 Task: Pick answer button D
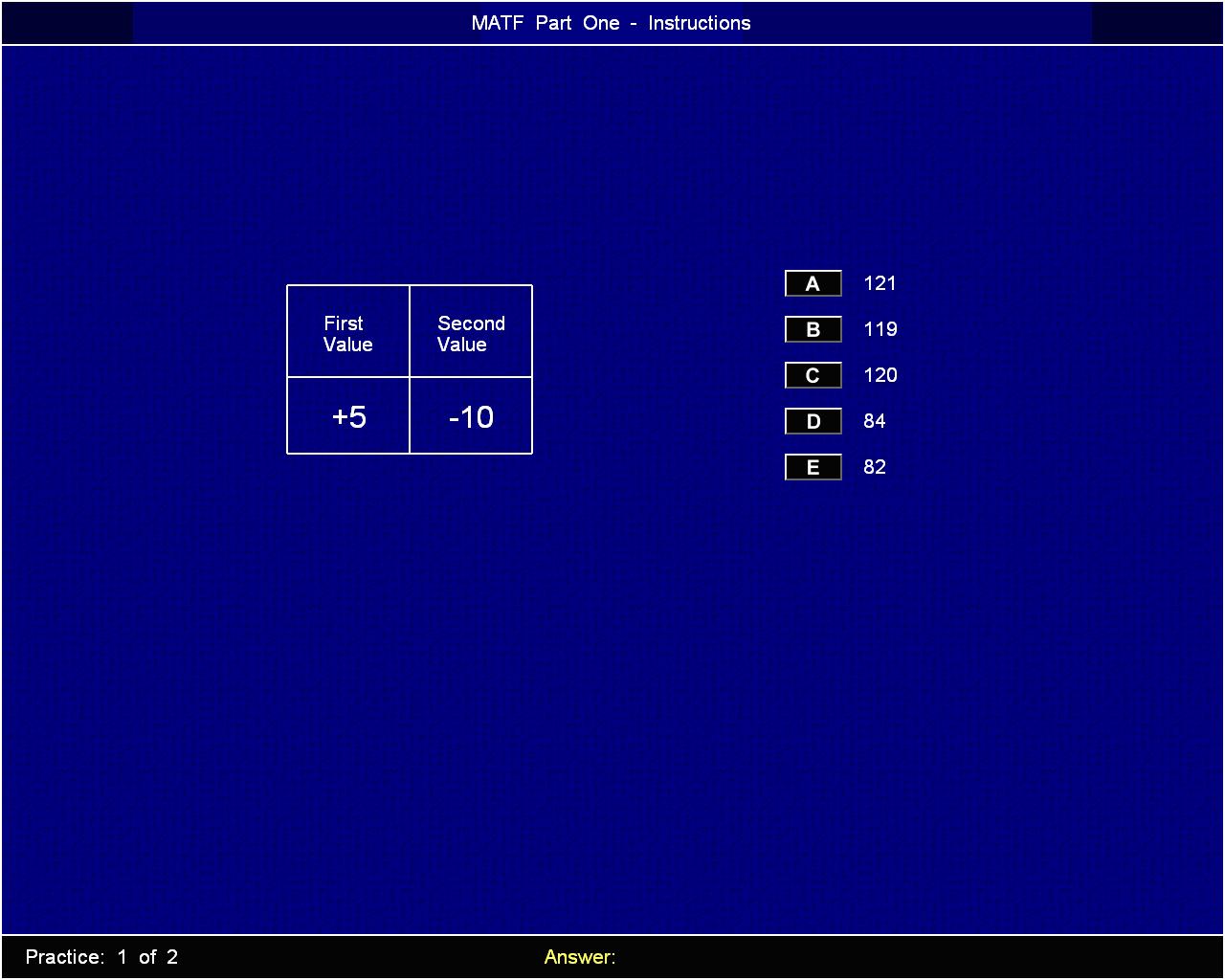click(x=813, y=421)
